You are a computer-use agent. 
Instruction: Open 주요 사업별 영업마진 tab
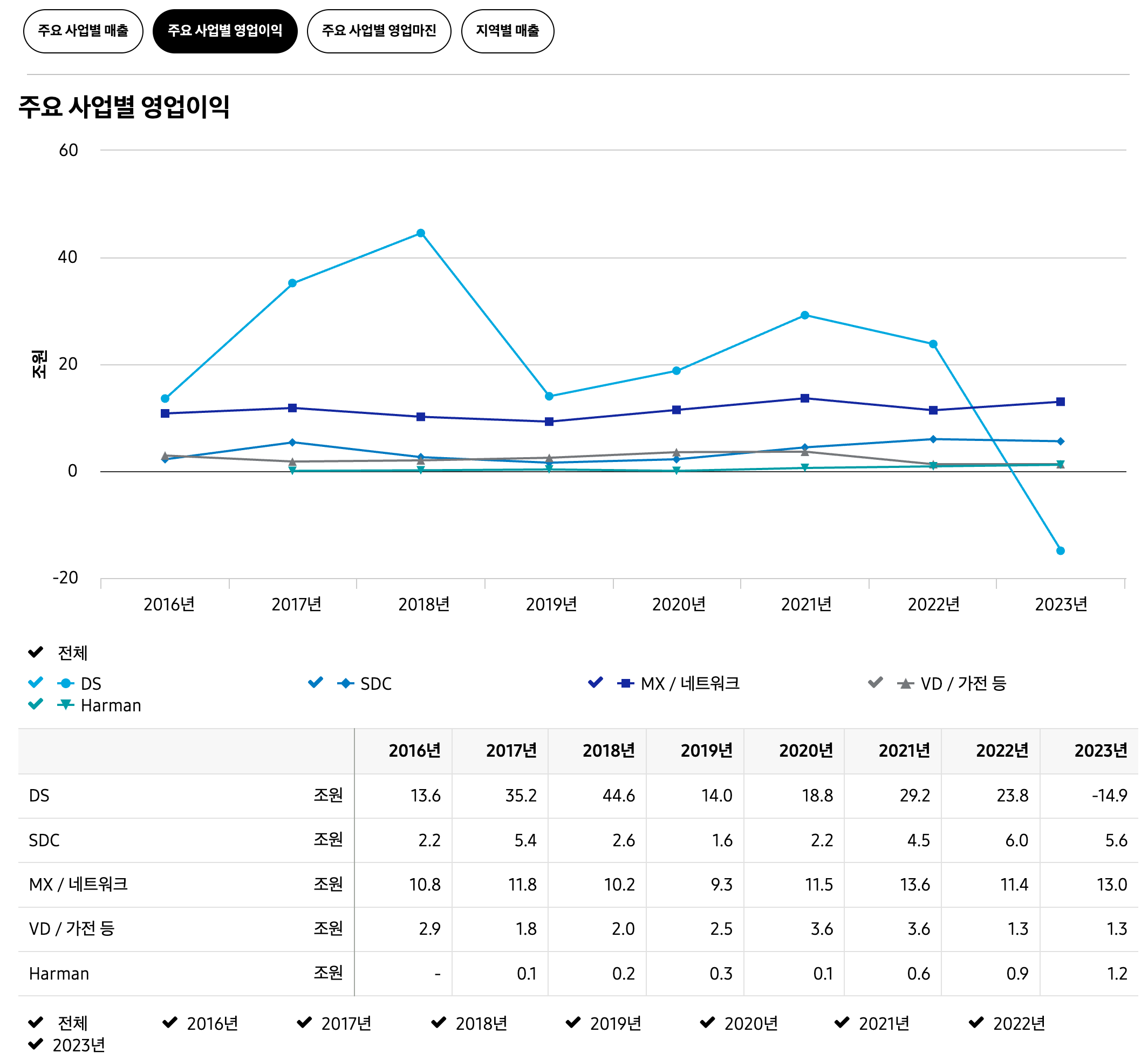(x=379, y=31)
